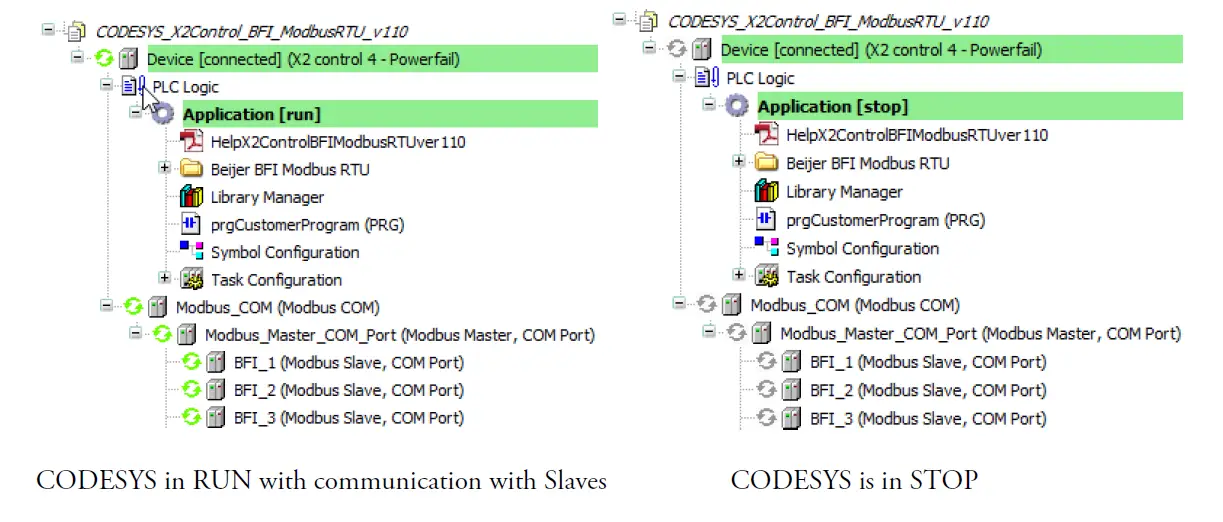The image size is (1223, 522).
Task: Click prgCustomerProgram PRG icon in run tree
Action: pyautogui.click(x=192, y=225)
